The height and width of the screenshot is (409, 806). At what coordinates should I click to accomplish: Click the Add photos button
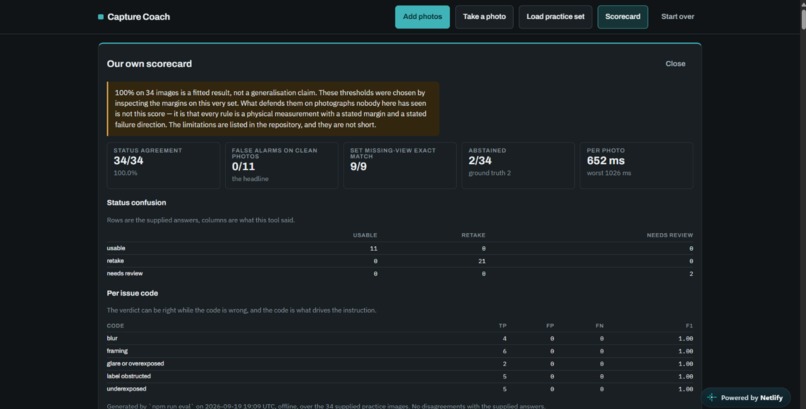pos(422,17)
